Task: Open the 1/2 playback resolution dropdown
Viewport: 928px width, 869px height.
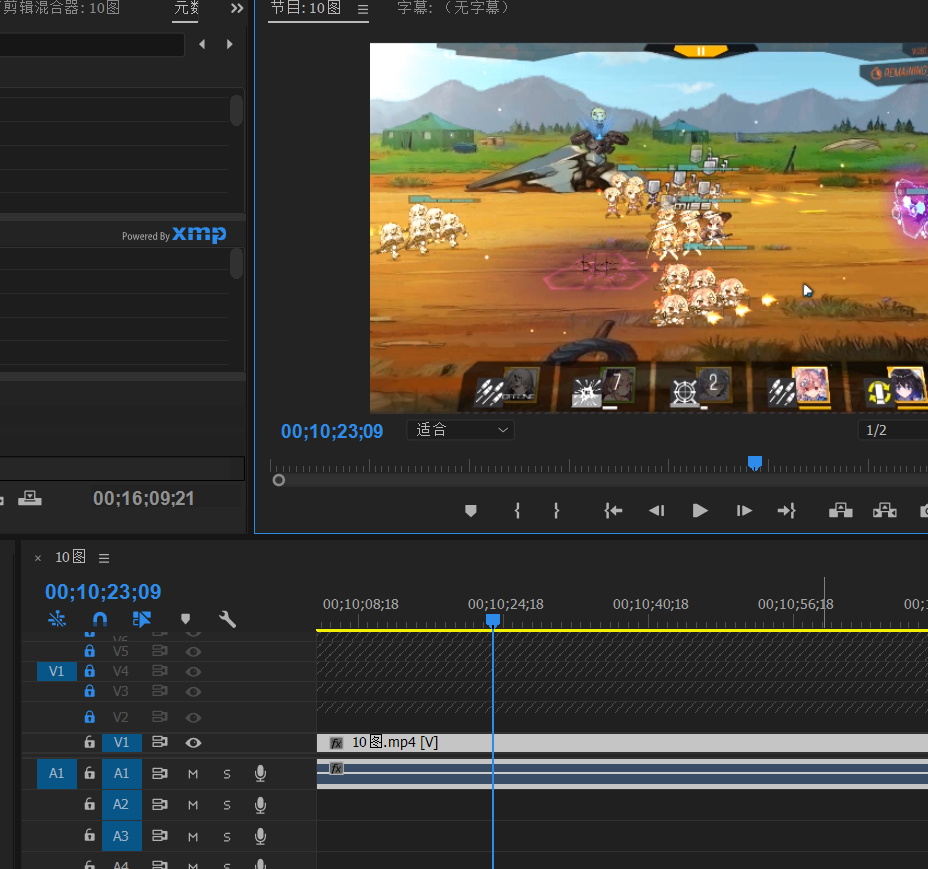Action: point(890,430)
